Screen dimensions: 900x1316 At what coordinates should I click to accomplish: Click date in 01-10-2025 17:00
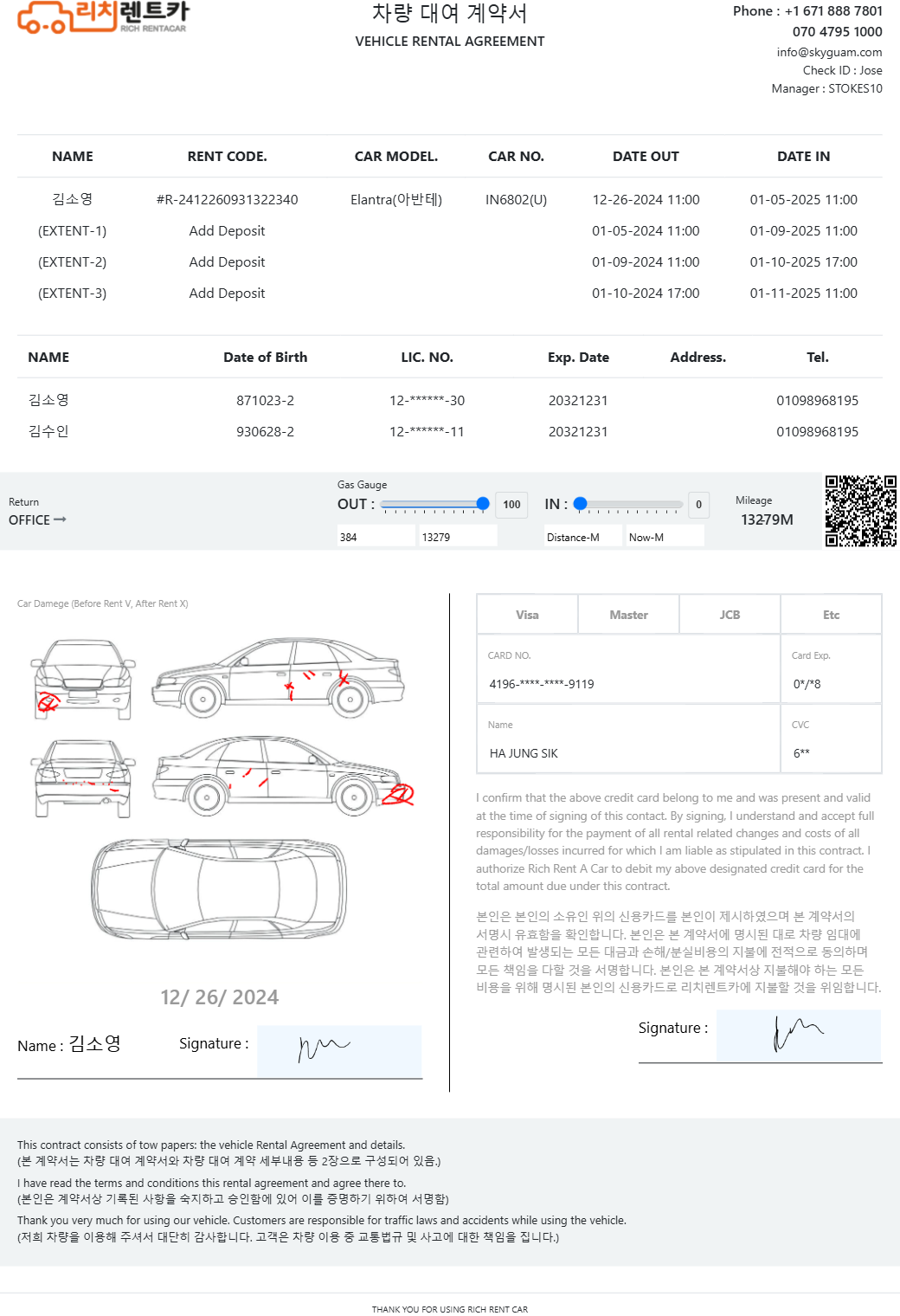coord(803,262)
